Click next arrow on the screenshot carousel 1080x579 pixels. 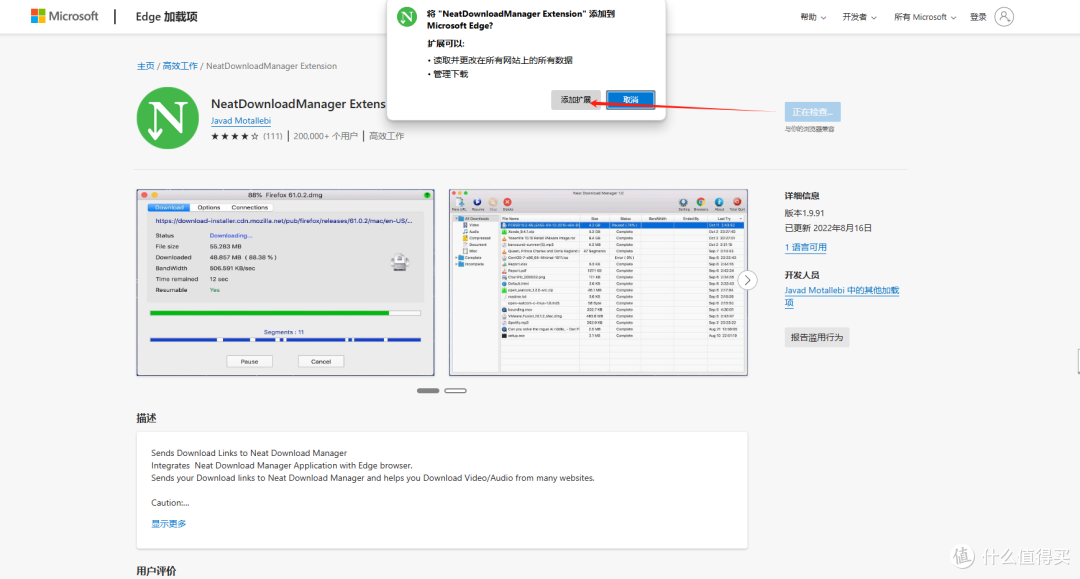point(747,280)
